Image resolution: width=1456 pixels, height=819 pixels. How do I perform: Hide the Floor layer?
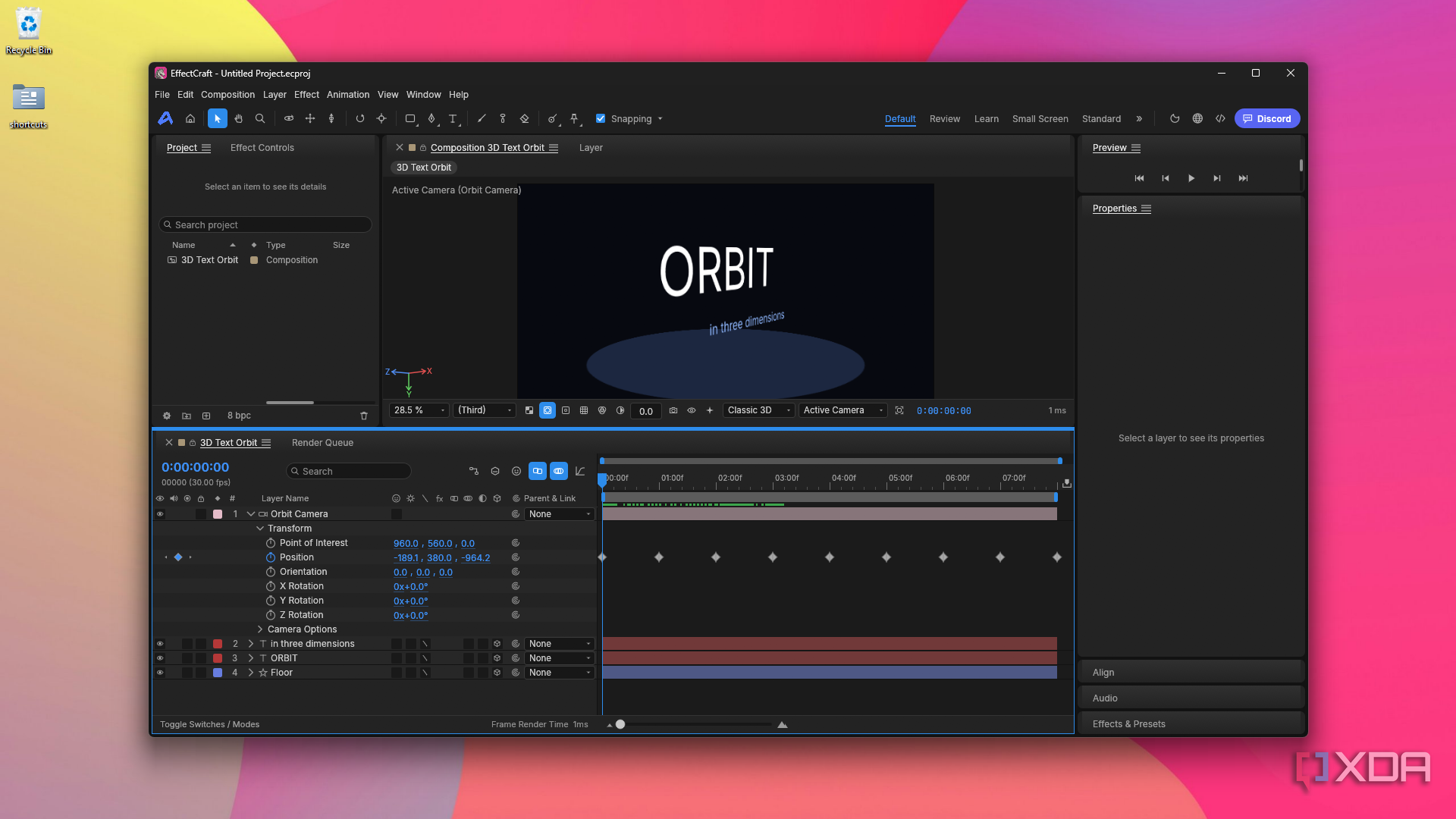[160, 673]
